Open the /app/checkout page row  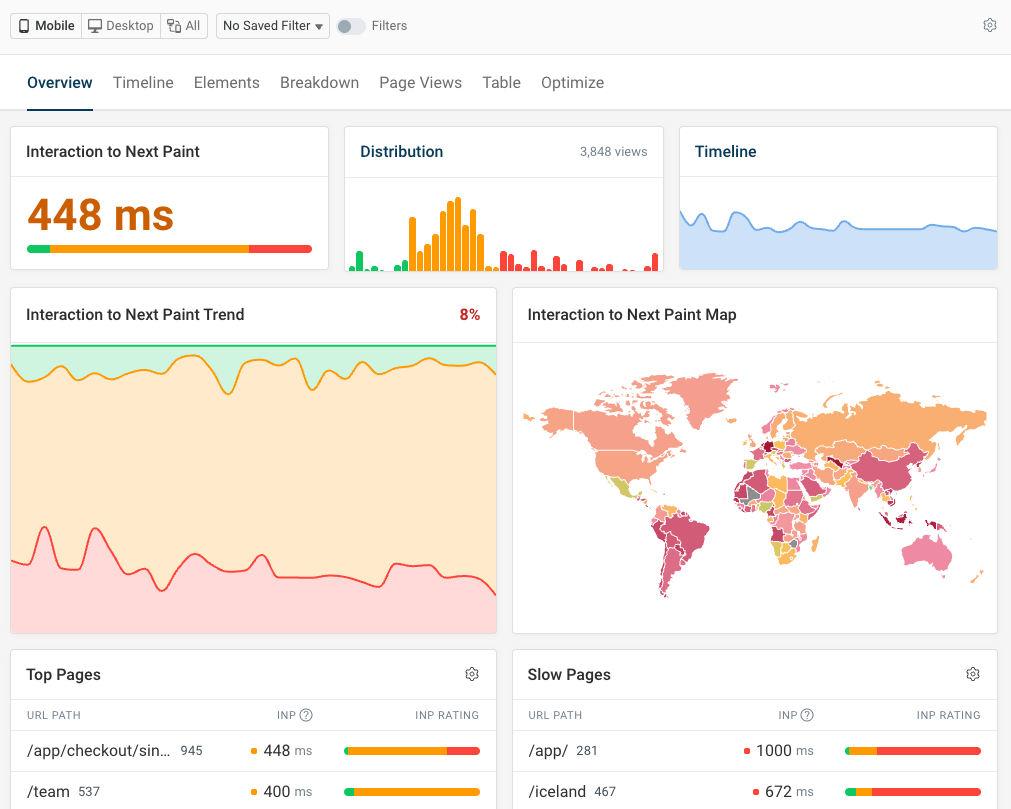[x=98, y=751]
